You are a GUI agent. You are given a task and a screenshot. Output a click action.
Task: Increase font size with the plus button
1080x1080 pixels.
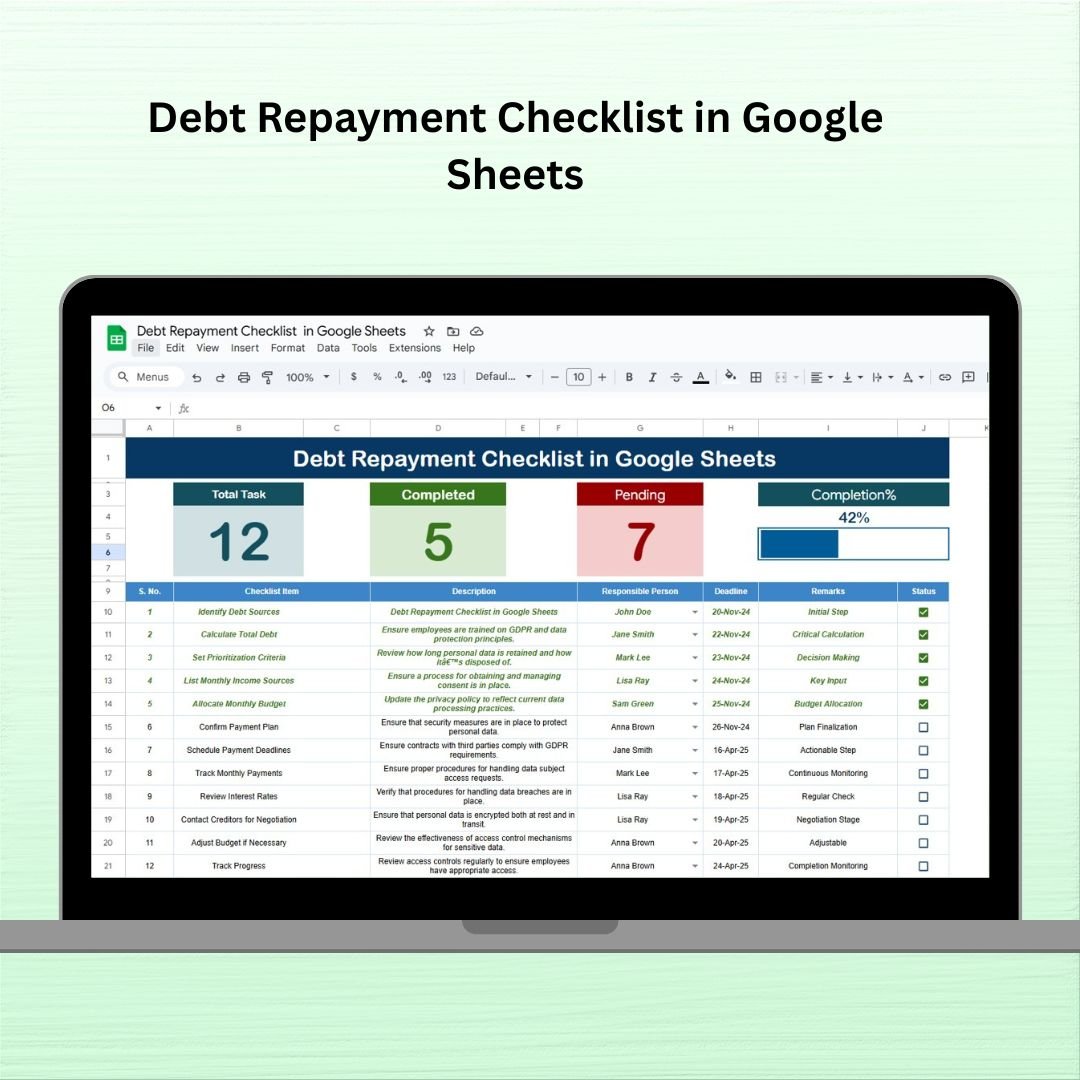pos(603,377)
